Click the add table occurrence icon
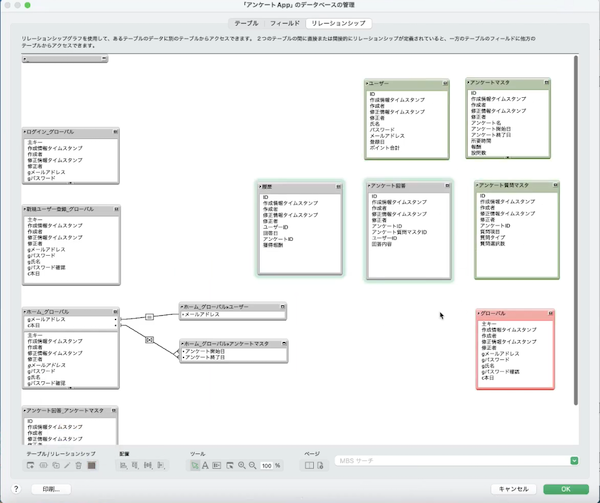600x503 pixels. coord(30,466)
